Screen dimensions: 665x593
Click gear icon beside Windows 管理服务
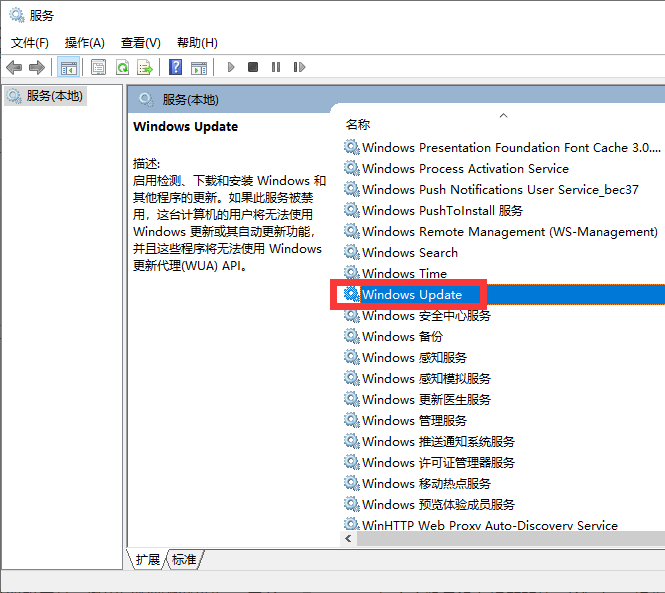[352, 420]
